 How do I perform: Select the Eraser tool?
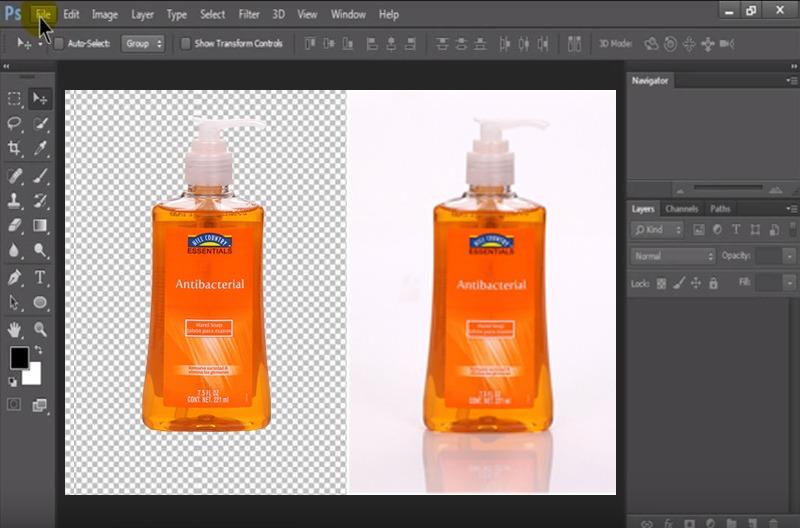(x=14, y=225)
